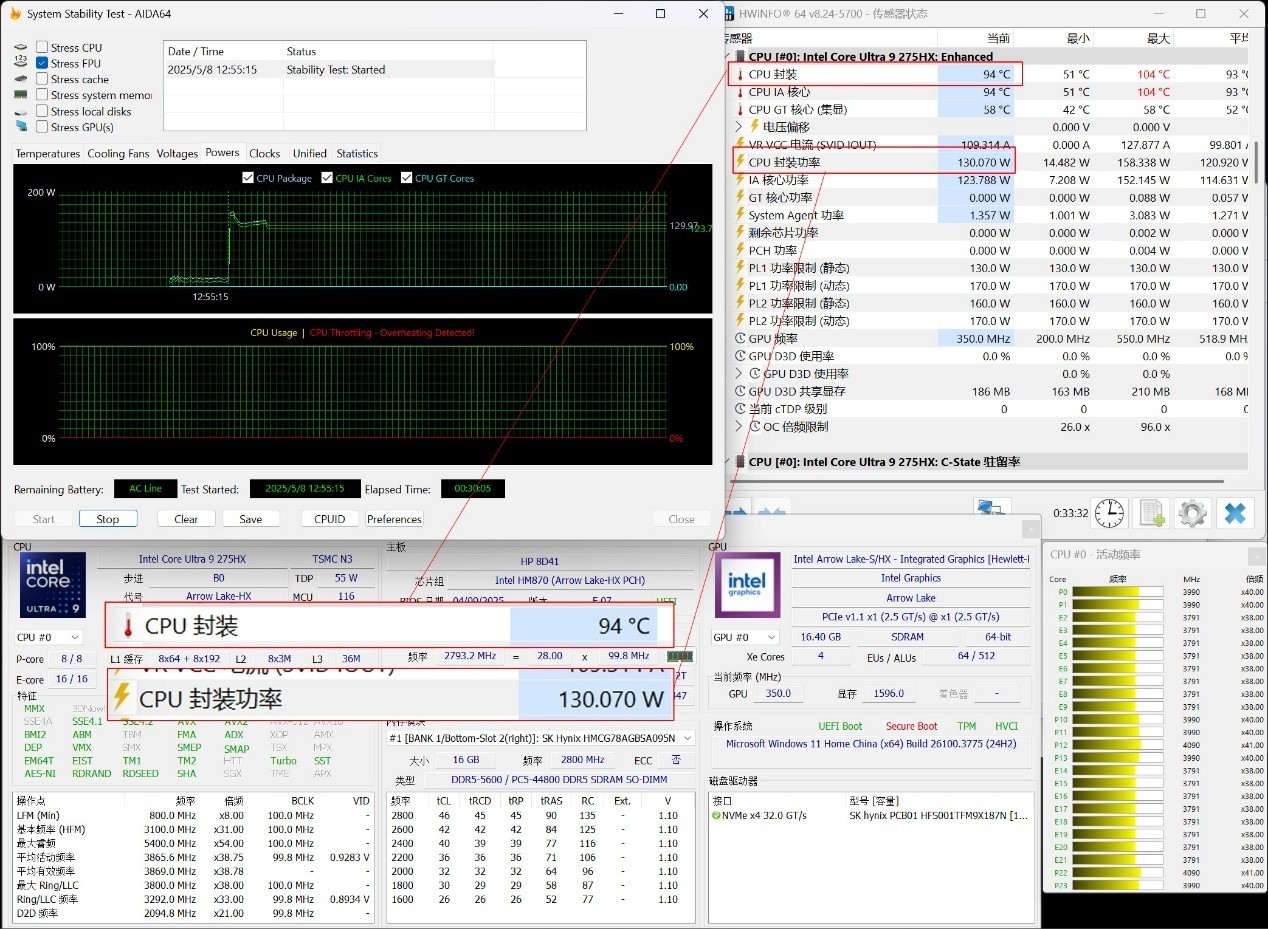Toggle the CPU GT Cores graph checkbox
1268x929 pixels.
coord(407,178)
